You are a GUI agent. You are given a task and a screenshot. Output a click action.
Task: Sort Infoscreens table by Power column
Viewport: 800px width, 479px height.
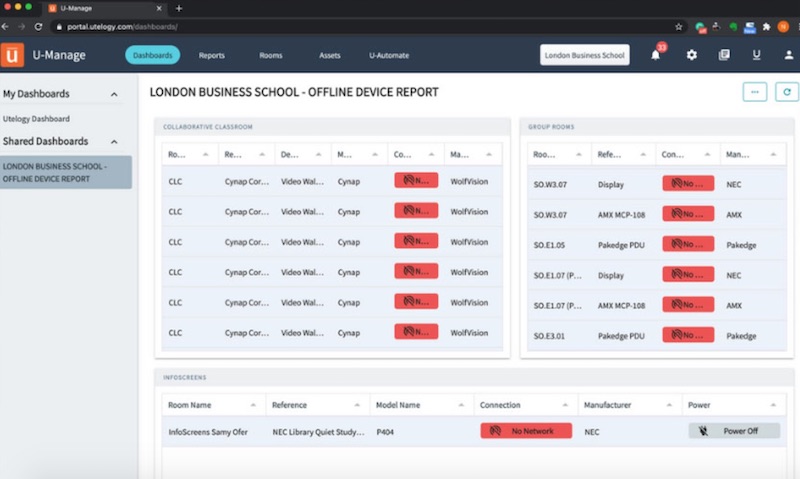click(x=772, y=405)
